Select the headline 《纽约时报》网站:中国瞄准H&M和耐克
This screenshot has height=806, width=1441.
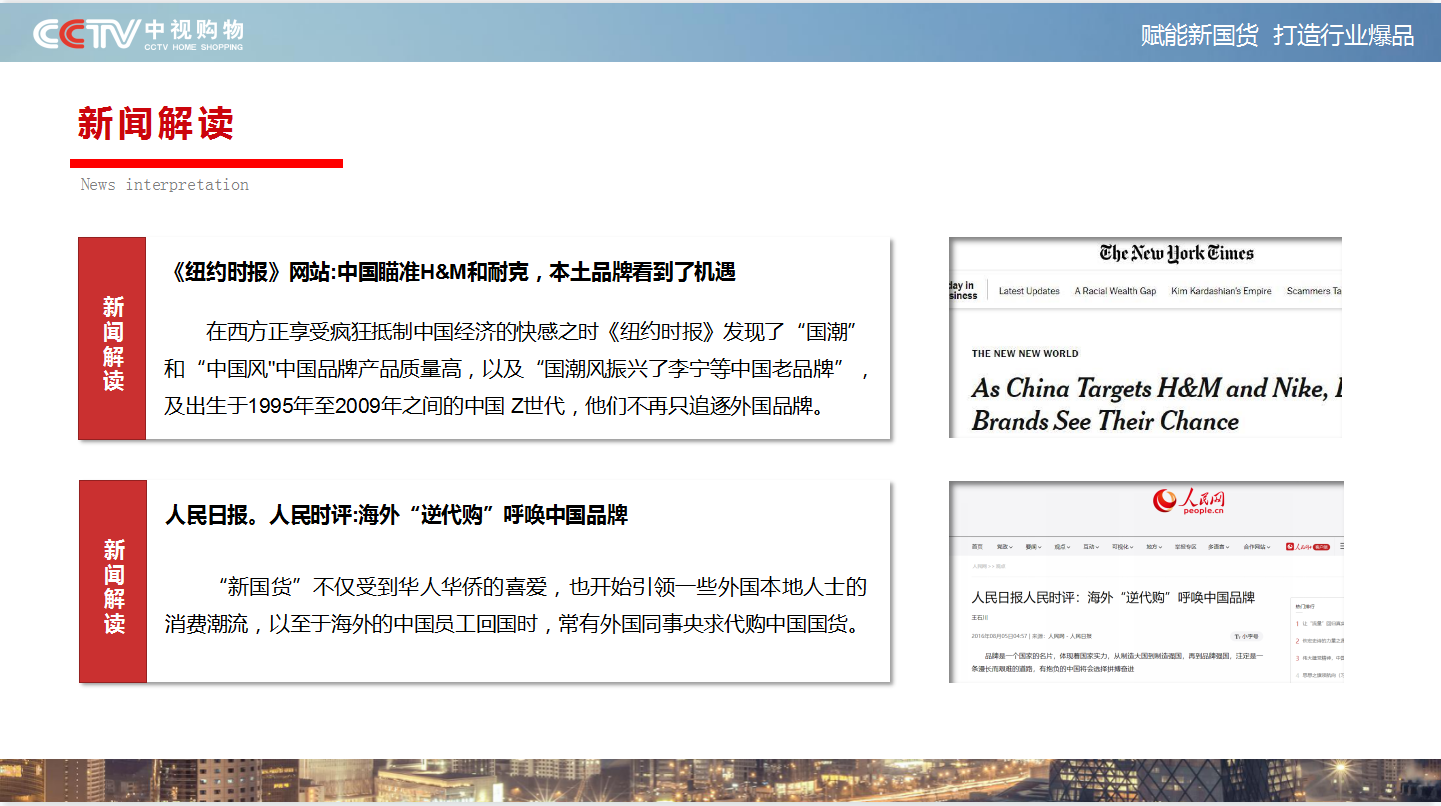click(x=449, y=271)
